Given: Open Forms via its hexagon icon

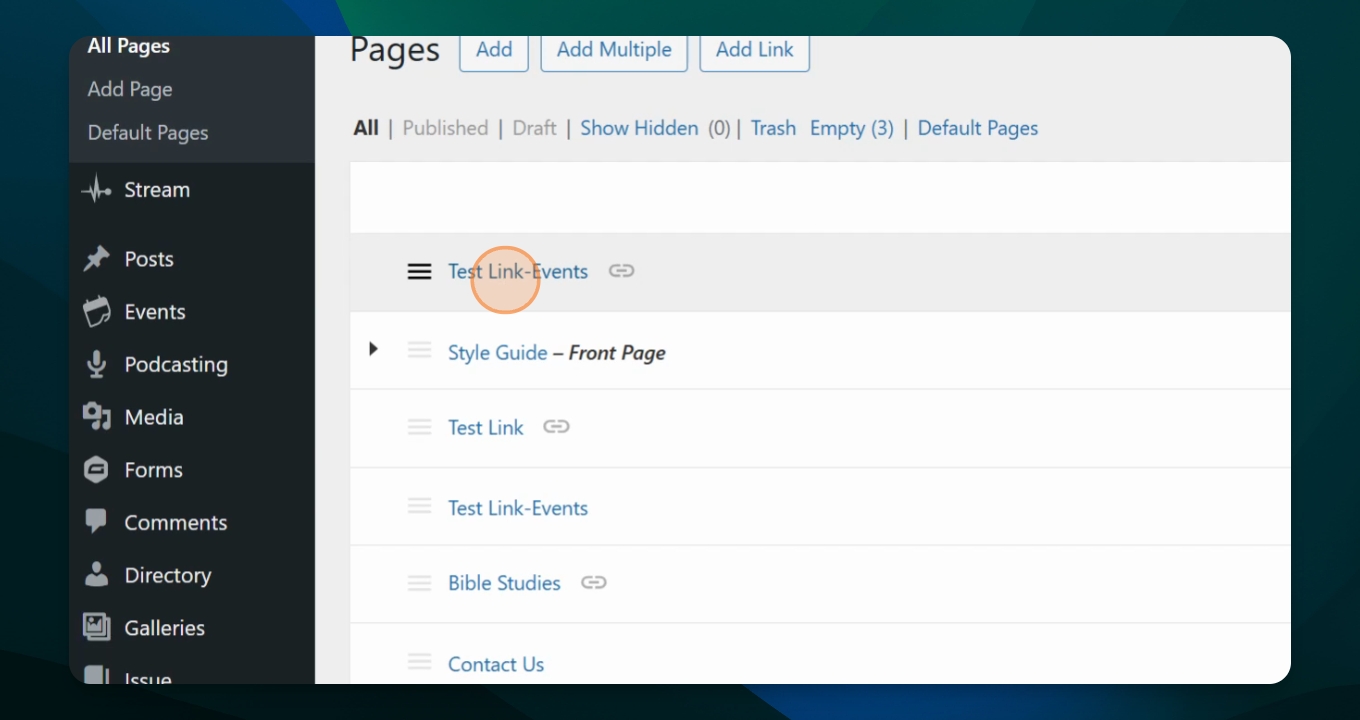Looking at the screenshot, I should (96, 470).
